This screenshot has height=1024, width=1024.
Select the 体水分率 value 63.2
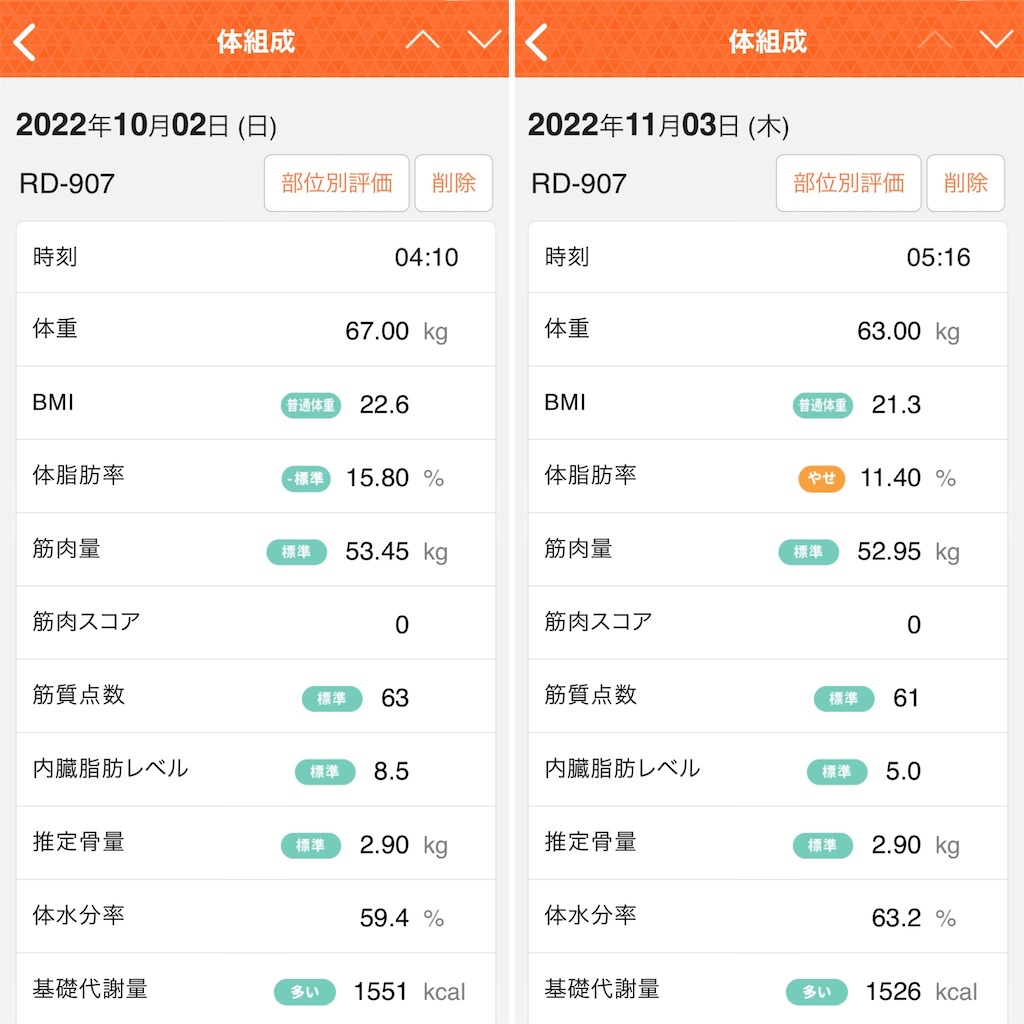[x=896, y=918]
